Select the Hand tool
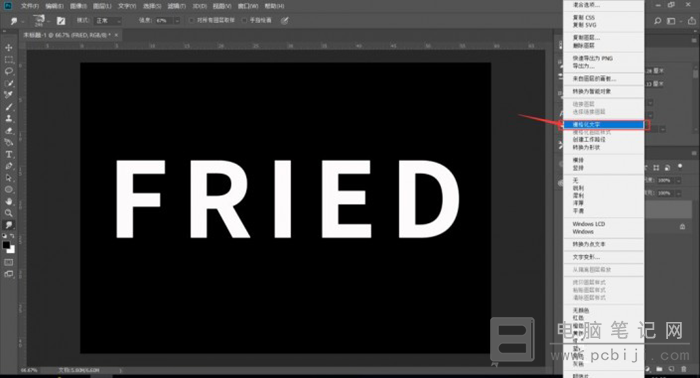This screenshot has width=700, height=378. (x=8, y=201)
